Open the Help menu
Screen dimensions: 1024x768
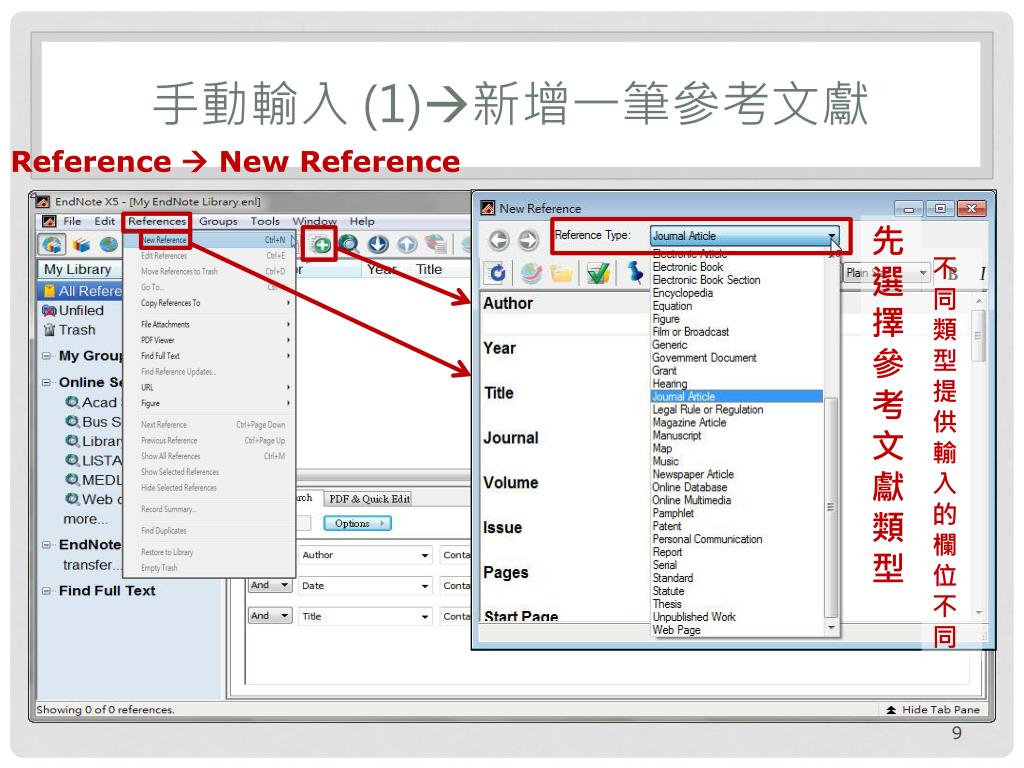tap(362, 221)
